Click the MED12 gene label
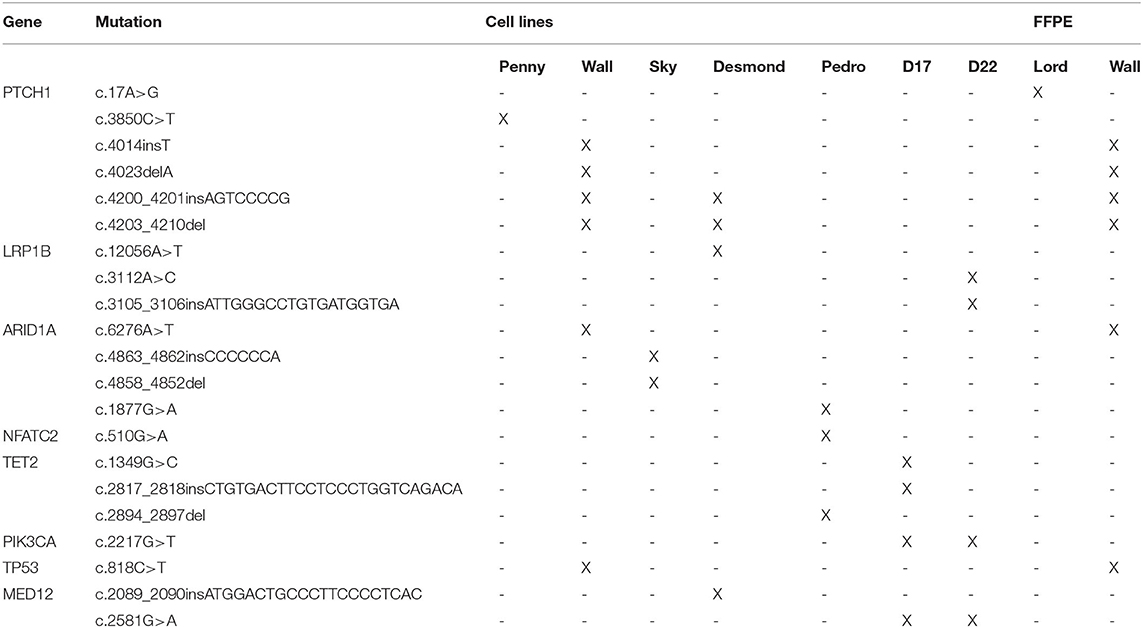Viewport: 1143px width, 628px height. (28, 594)
